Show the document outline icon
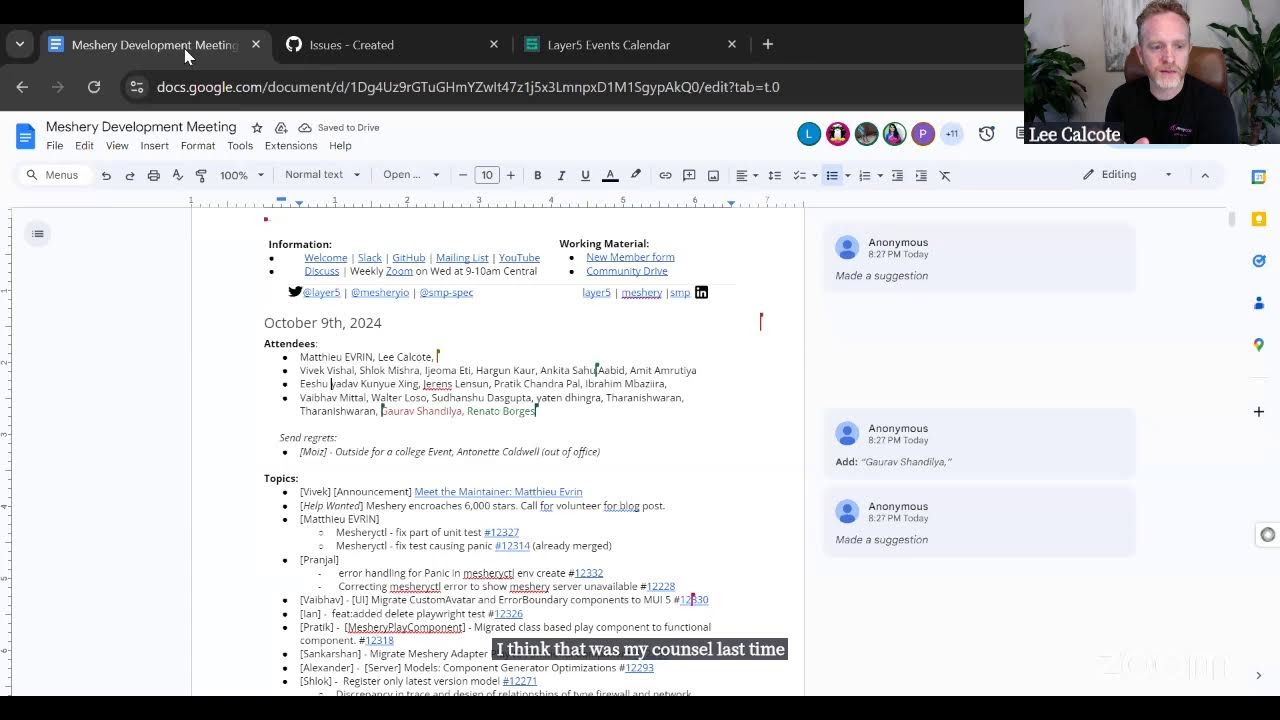This screenshot has width=1280, height=720. (x=38, y=234)
